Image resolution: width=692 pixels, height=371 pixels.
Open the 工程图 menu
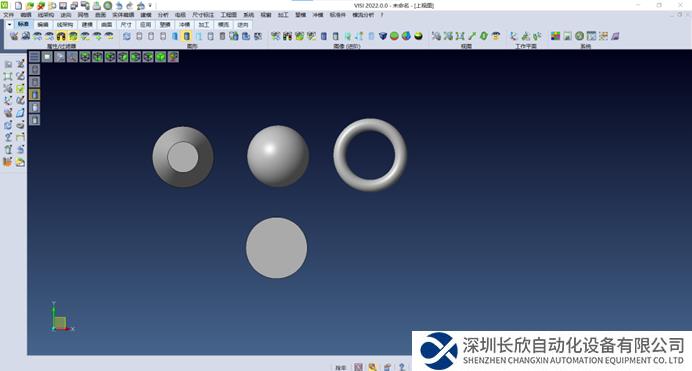pyautogui.click(x=229, y=15)
